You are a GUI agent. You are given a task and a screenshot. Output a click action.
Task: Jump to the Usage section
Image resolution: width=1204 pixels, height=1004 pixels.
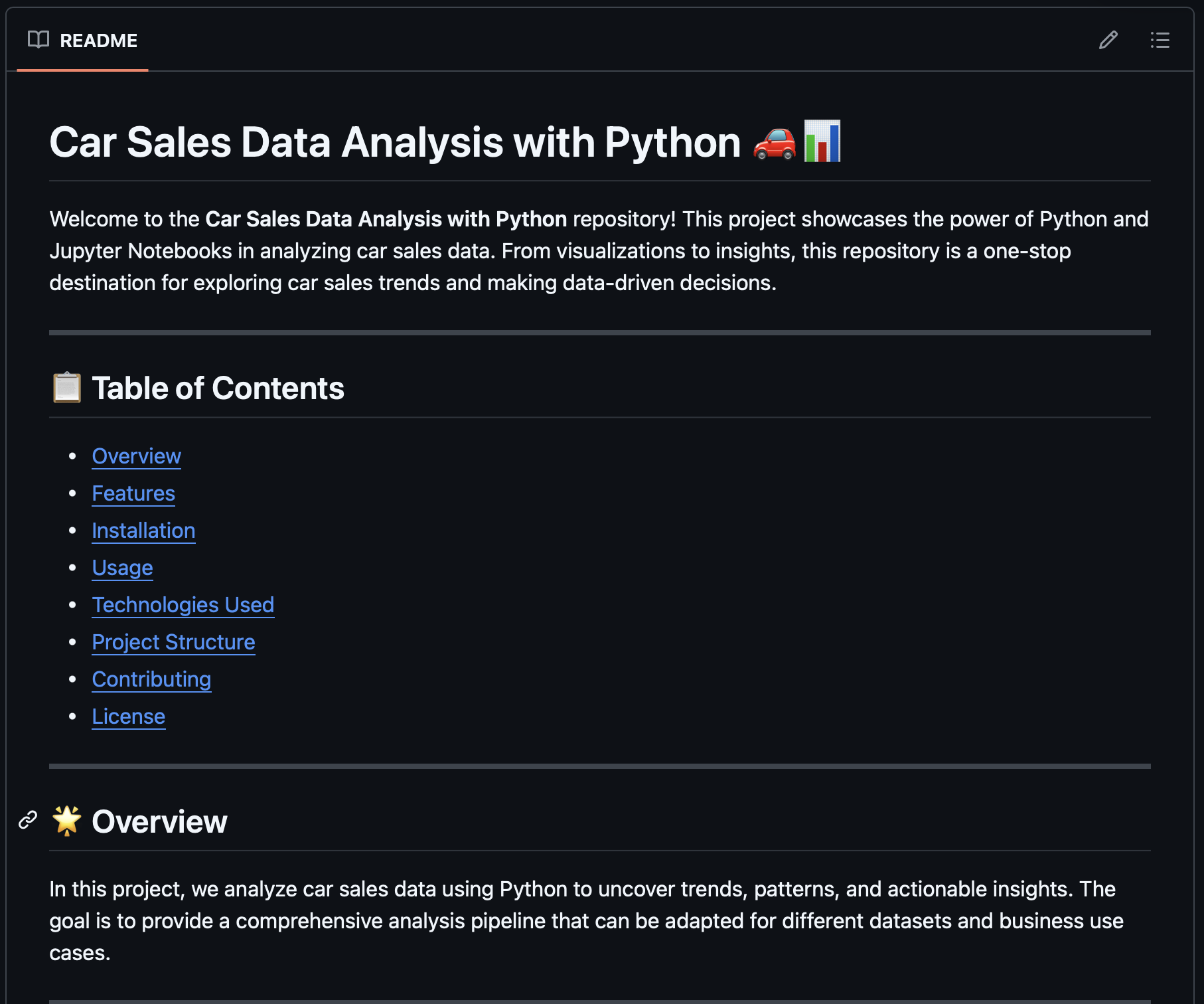click(x=122, y=568)
